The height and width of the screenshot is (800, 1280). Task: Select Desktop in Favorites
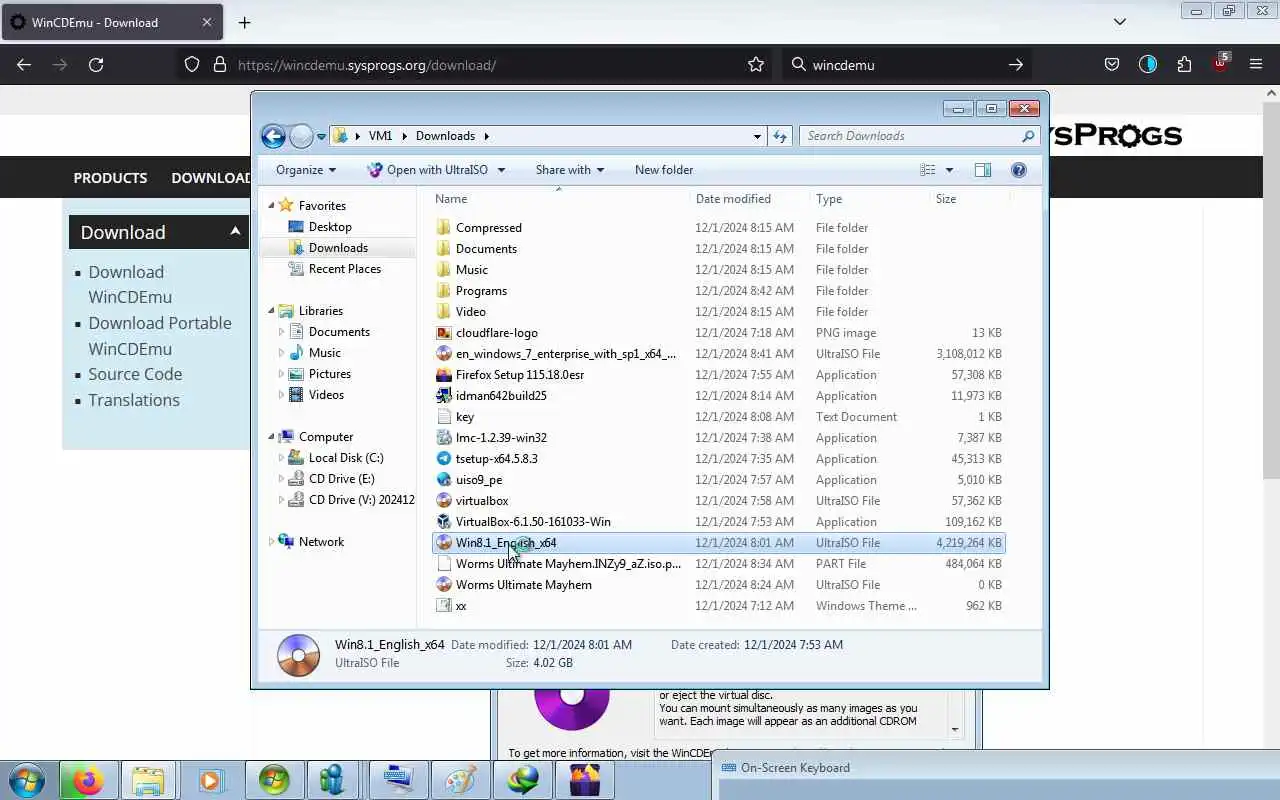pos(330,227)
